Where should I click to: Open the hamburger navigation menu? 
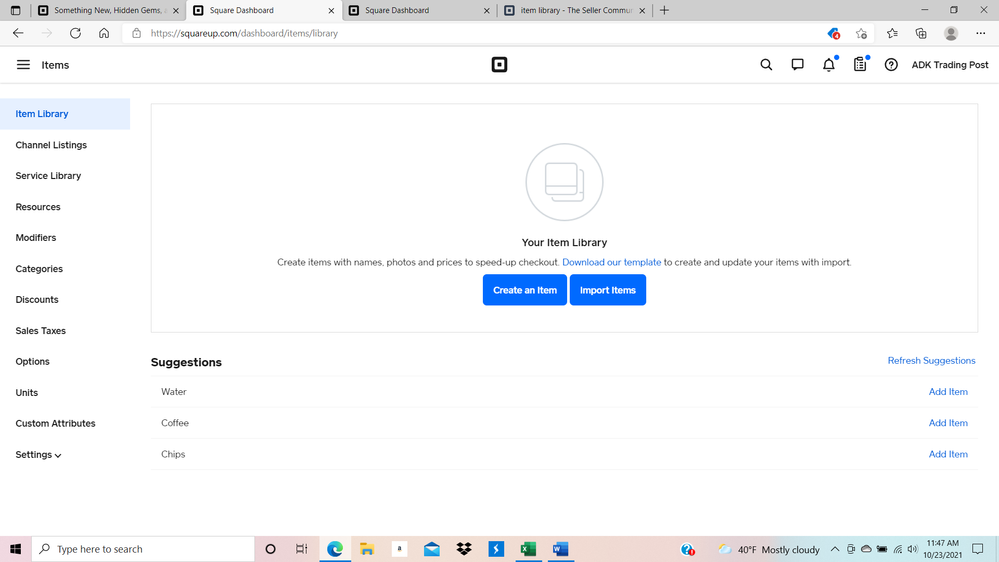[23, 65]
